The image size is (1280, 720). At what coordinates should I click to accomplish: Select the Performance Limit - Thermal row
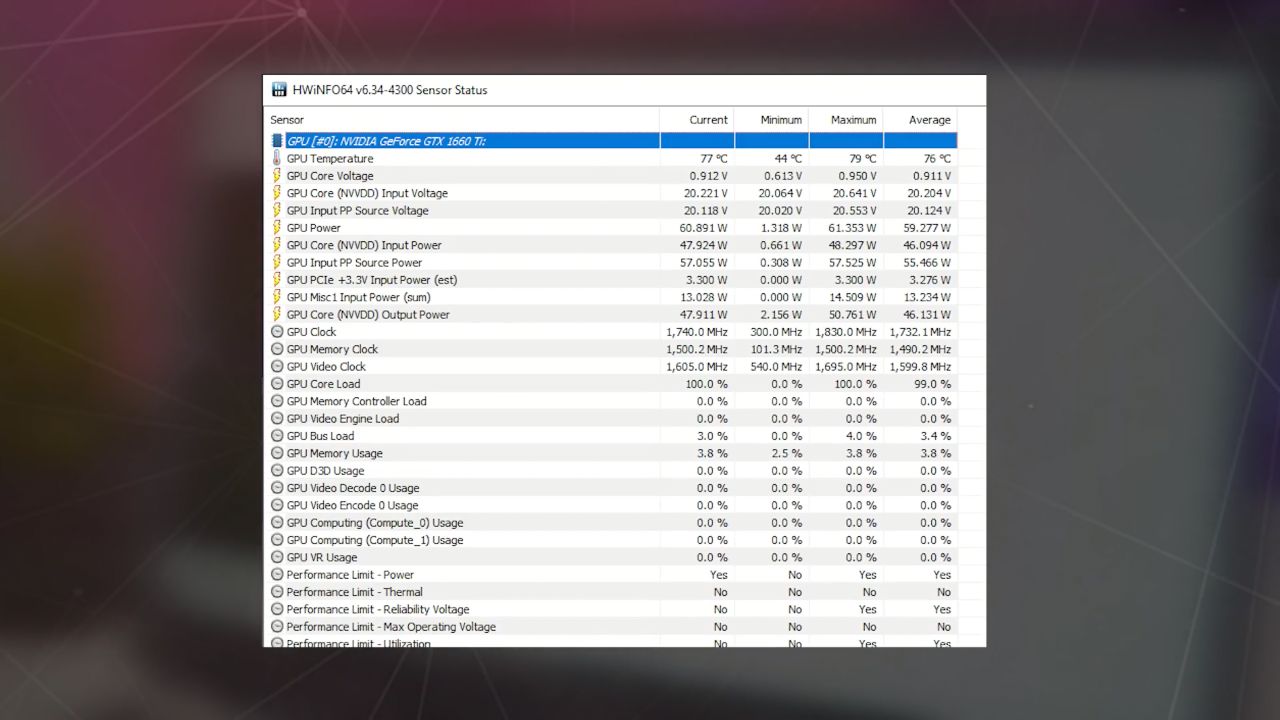click(354, 592)
